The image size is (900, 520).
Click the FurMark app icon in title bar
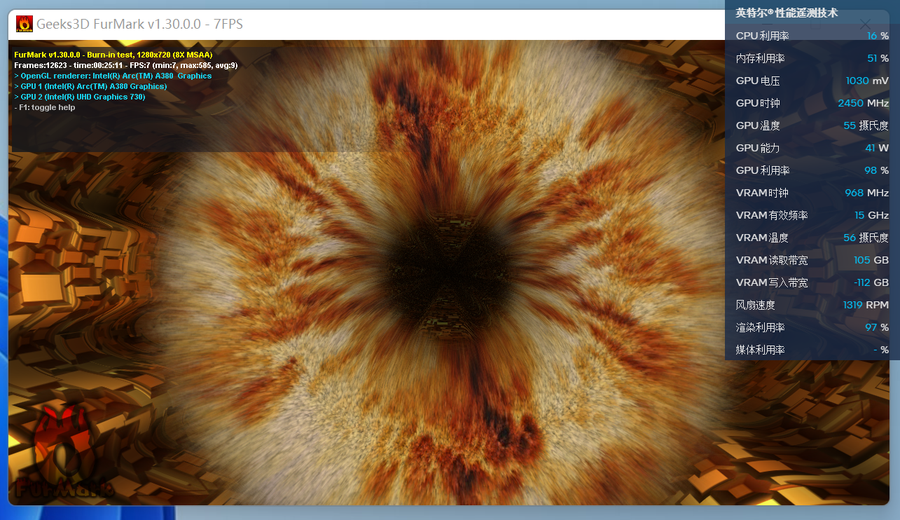click(x=24, y=24)
